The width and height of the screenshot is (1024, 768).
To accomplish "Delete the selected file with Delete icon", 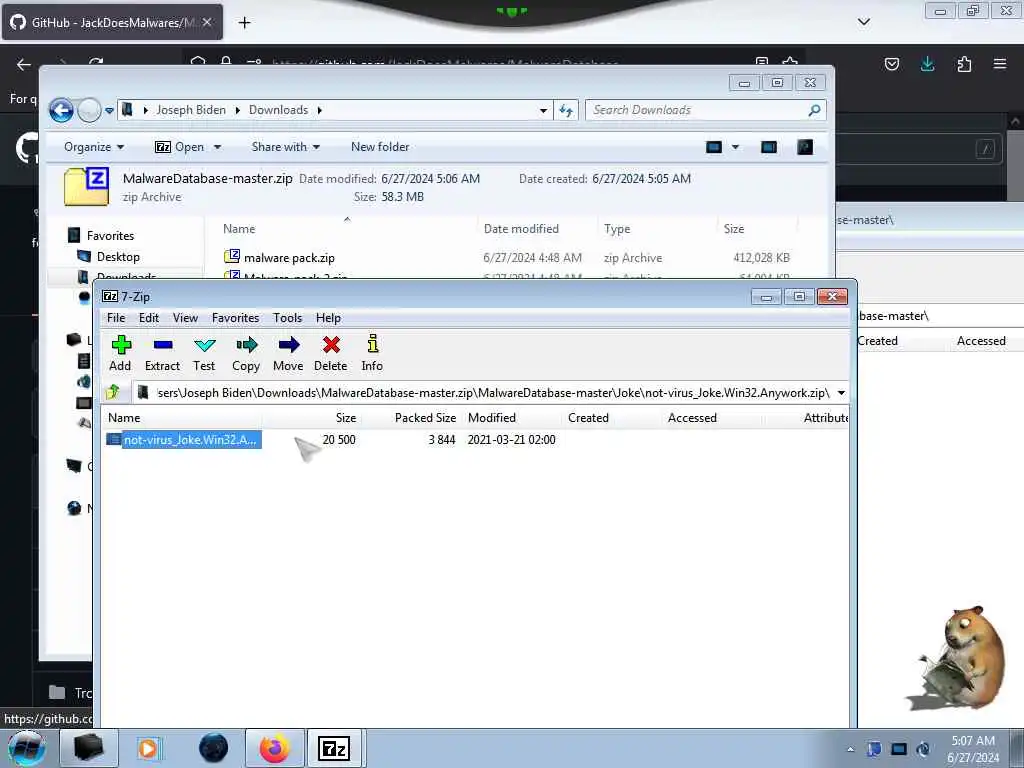I will click(330, 353).
